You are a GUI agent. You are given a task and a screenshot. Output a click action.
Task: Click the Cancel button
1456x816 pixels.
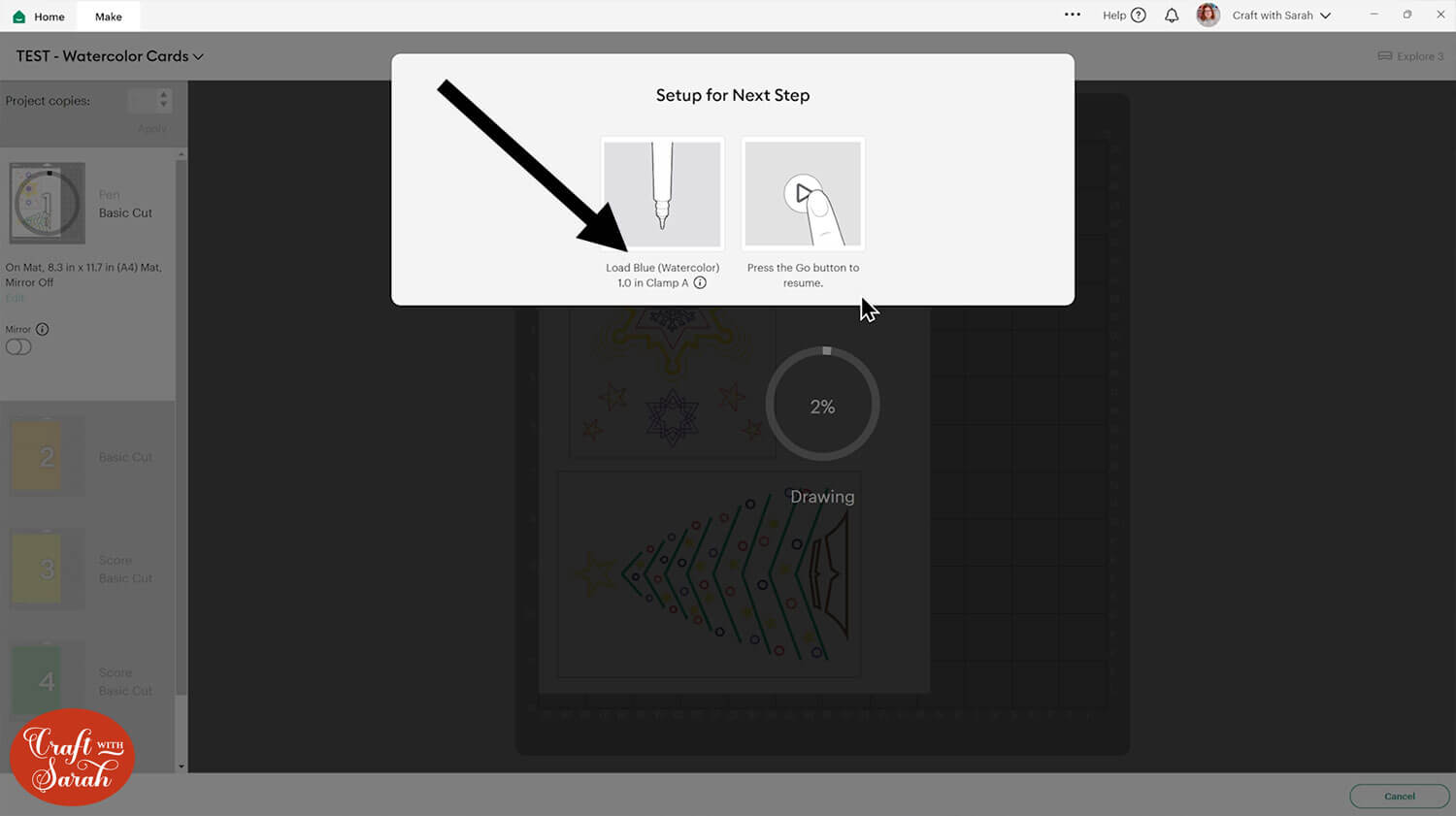click(x=1399, y=796)
